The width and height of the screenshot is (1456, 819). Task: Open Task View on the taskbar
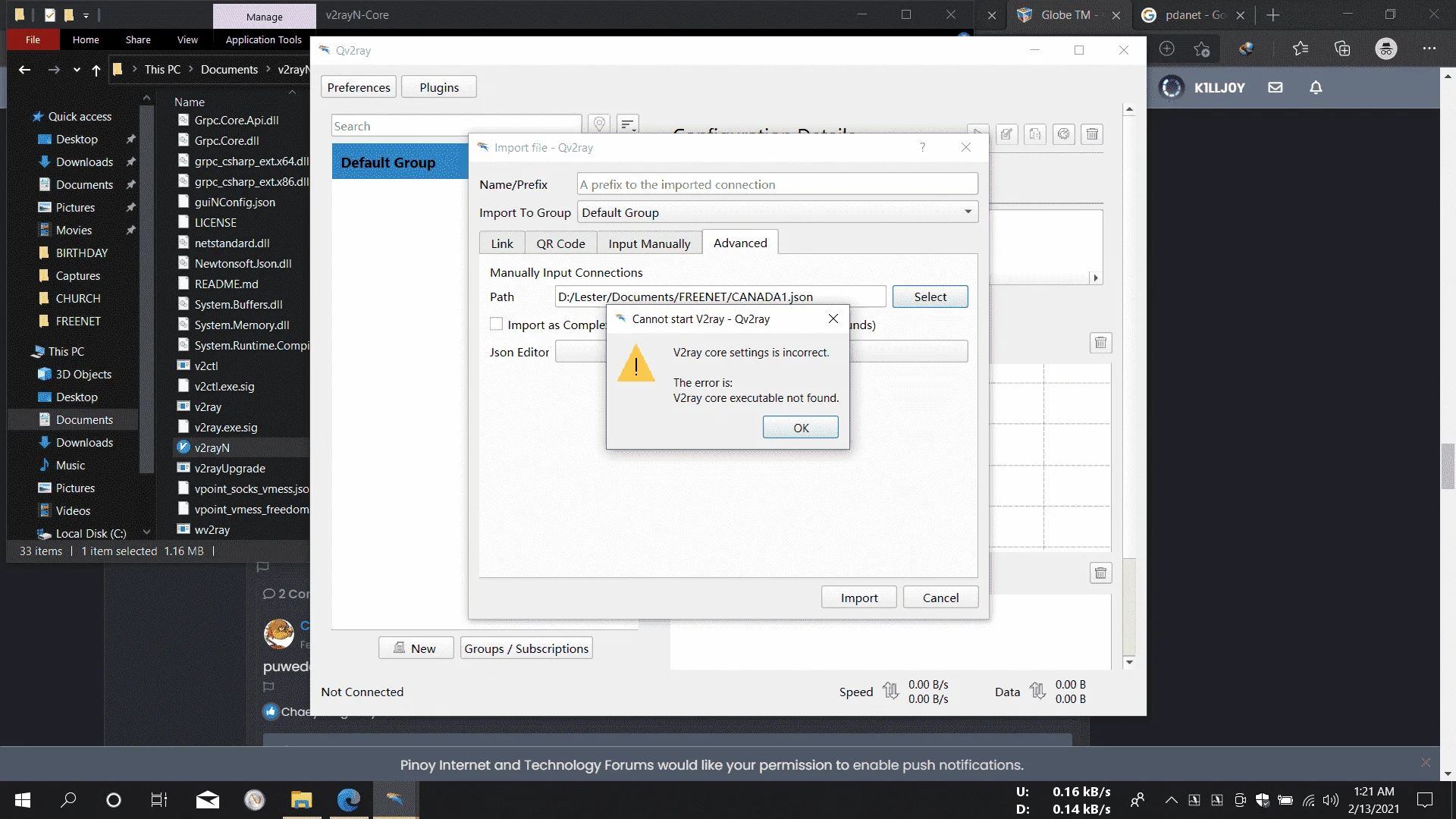pyautogui.click(x=158, y=800)
